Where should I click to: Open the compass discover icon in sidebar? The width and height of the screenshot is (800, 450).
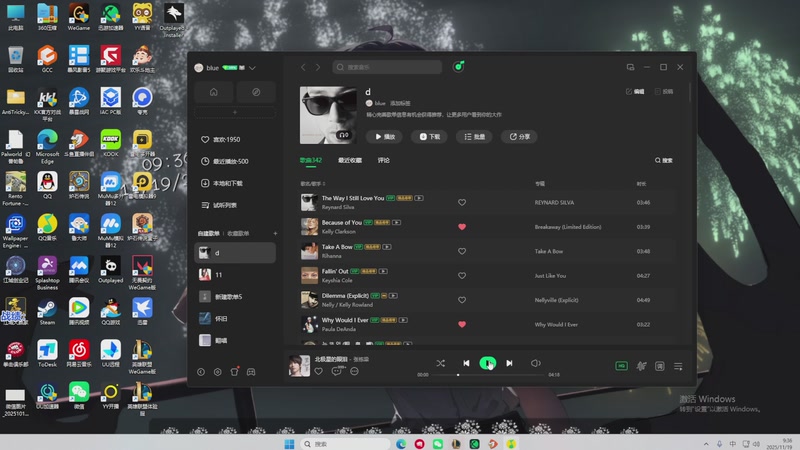(256, 92)
